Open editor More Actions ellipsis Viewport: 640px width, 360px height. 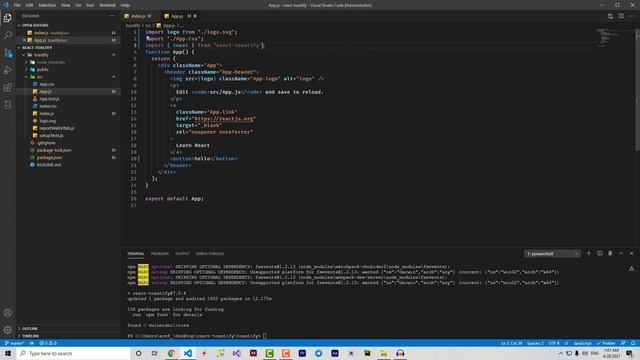tap(631, 16)
